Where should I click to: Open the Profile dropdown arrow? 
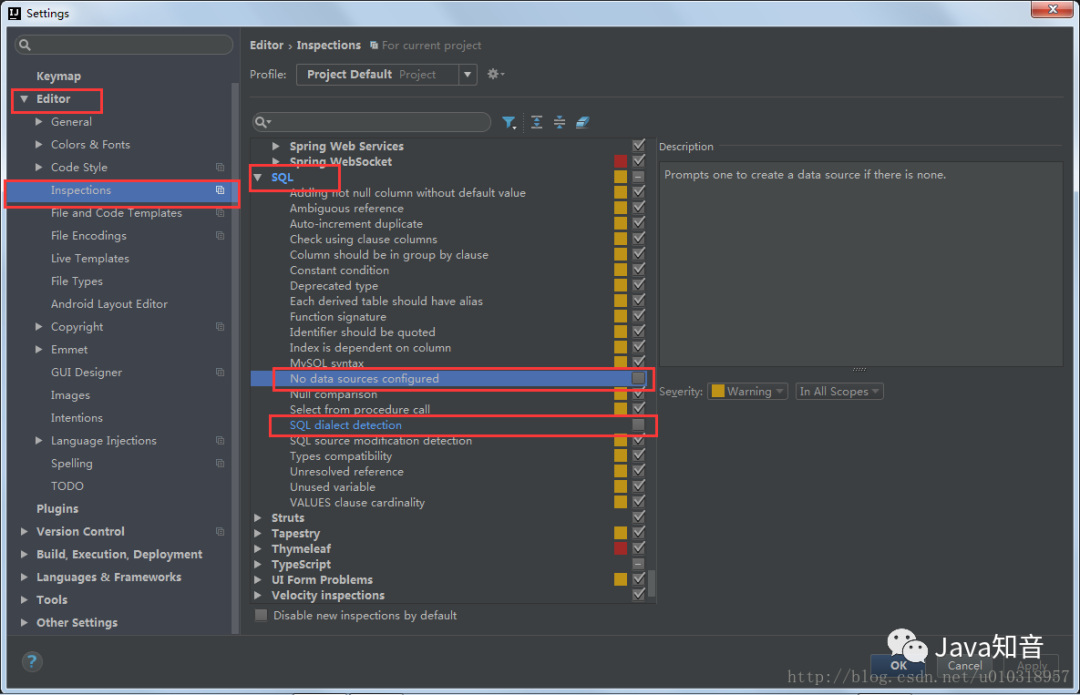coord(468,74)
